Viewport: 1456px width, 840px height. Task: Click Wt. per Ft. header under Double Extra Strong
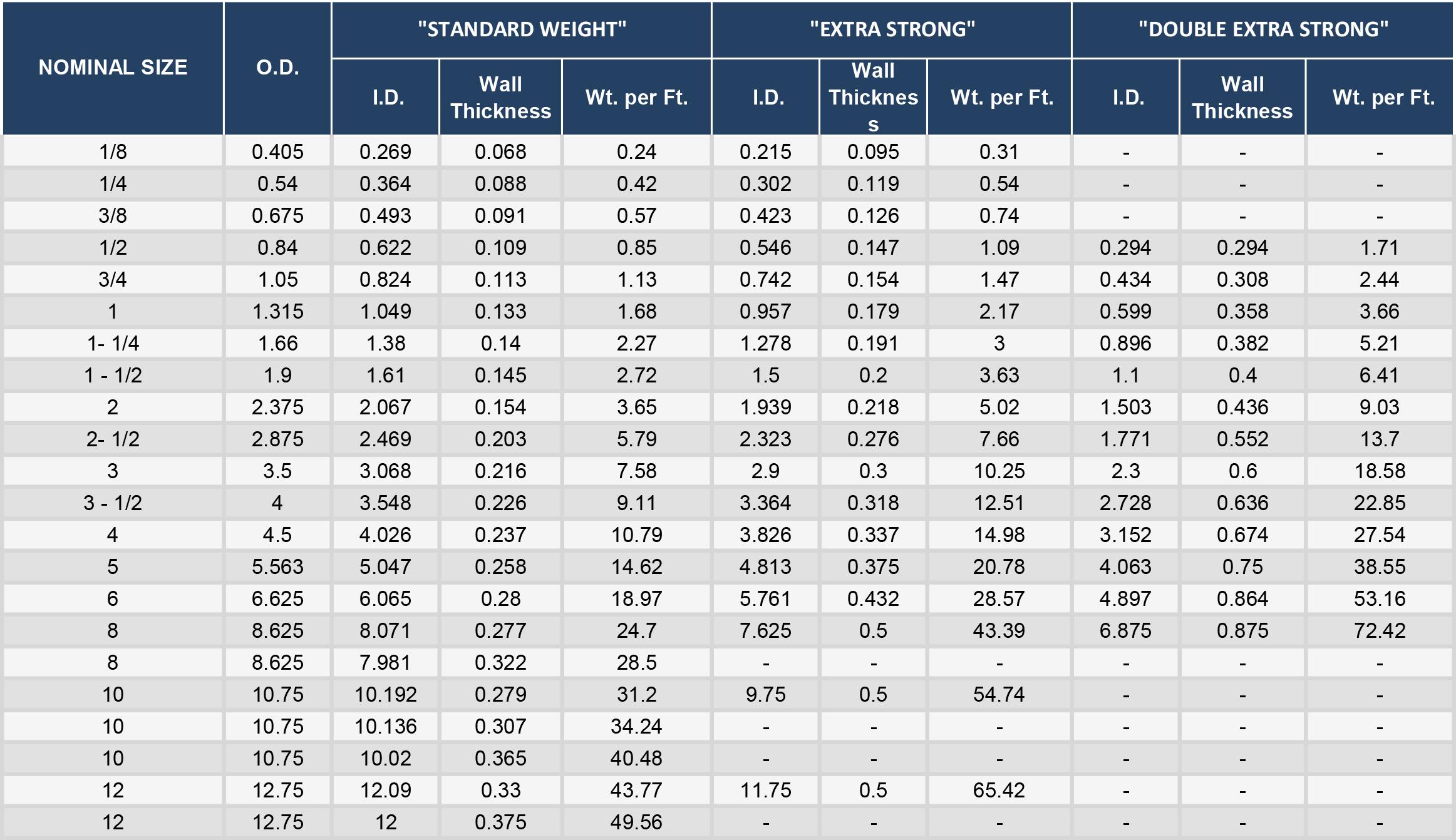point(1383,98)
